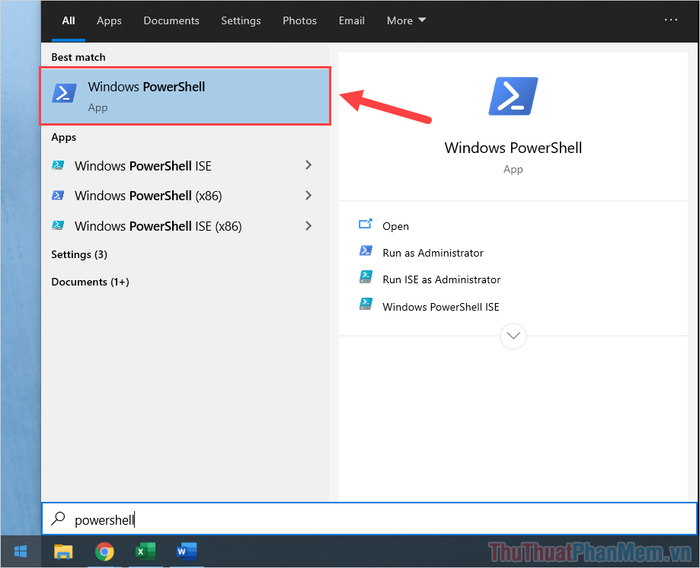The image size is (700, 568).
Task: Switch to the All tab
Action: click(68, 21)
